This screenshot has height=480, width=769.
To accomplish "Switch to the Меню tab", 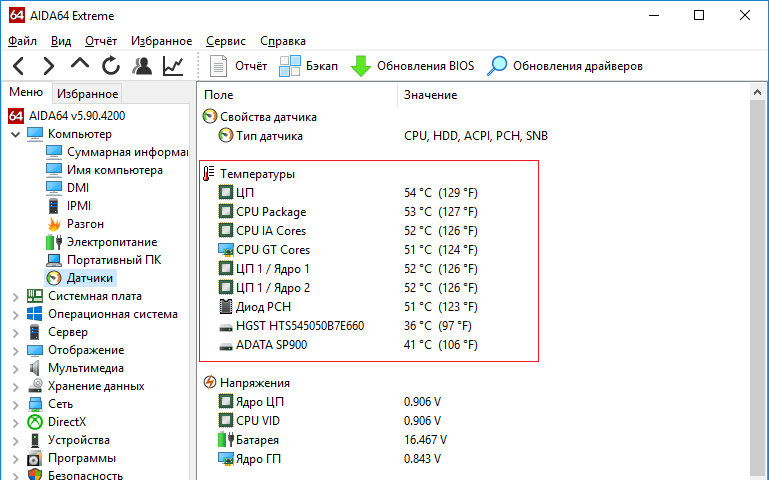I will 26,92.
